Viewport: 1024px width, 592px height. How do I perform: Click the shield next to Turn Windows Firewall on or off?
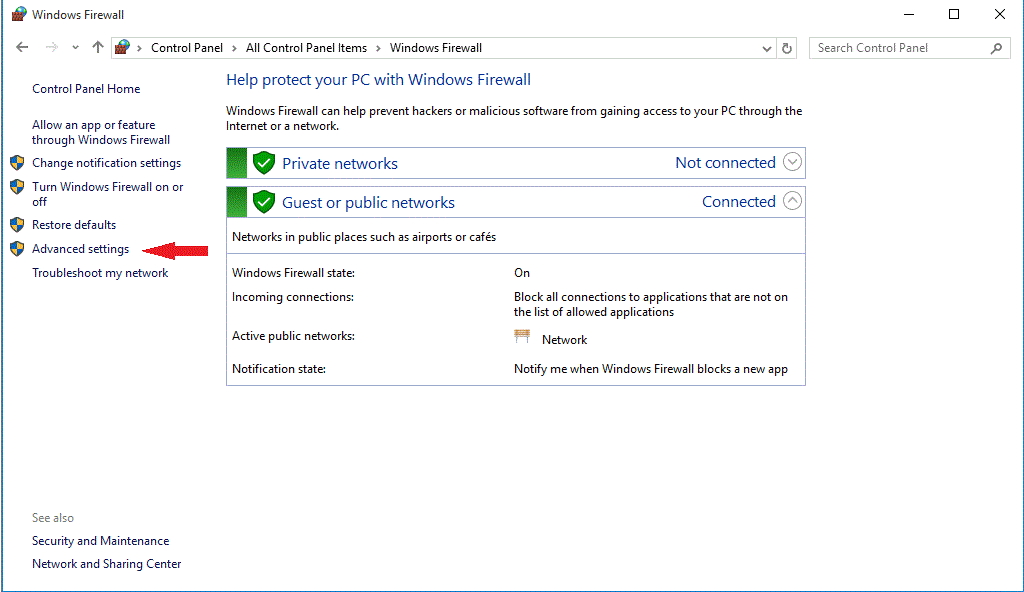tap(17, 186)
